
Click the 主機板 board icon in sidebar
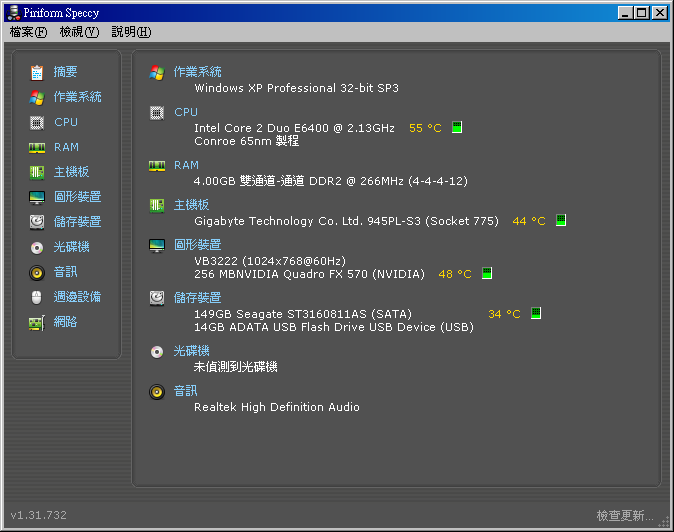(x=37, y=173)
